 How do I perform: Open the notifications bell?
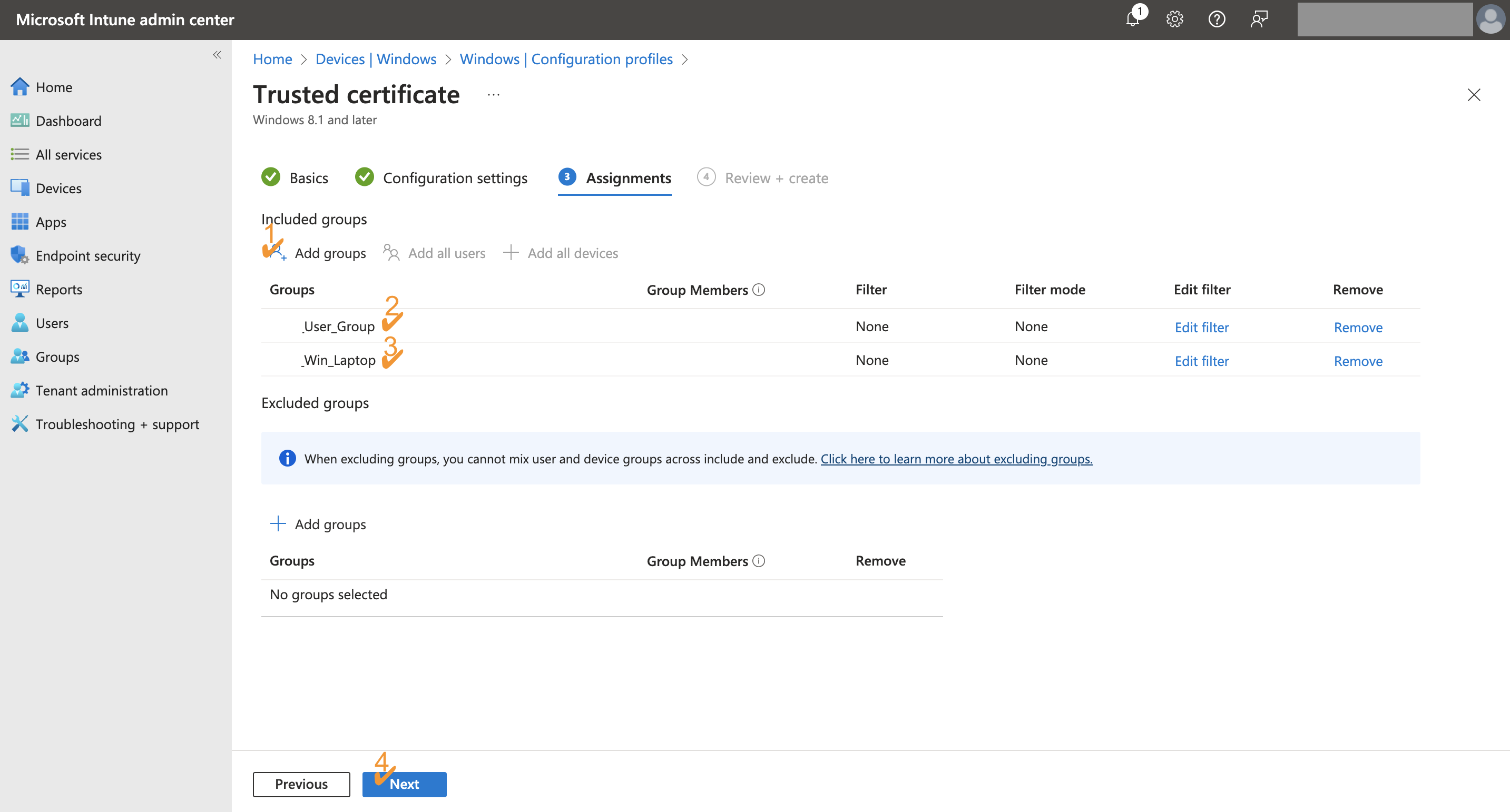tap(1133, 19)
